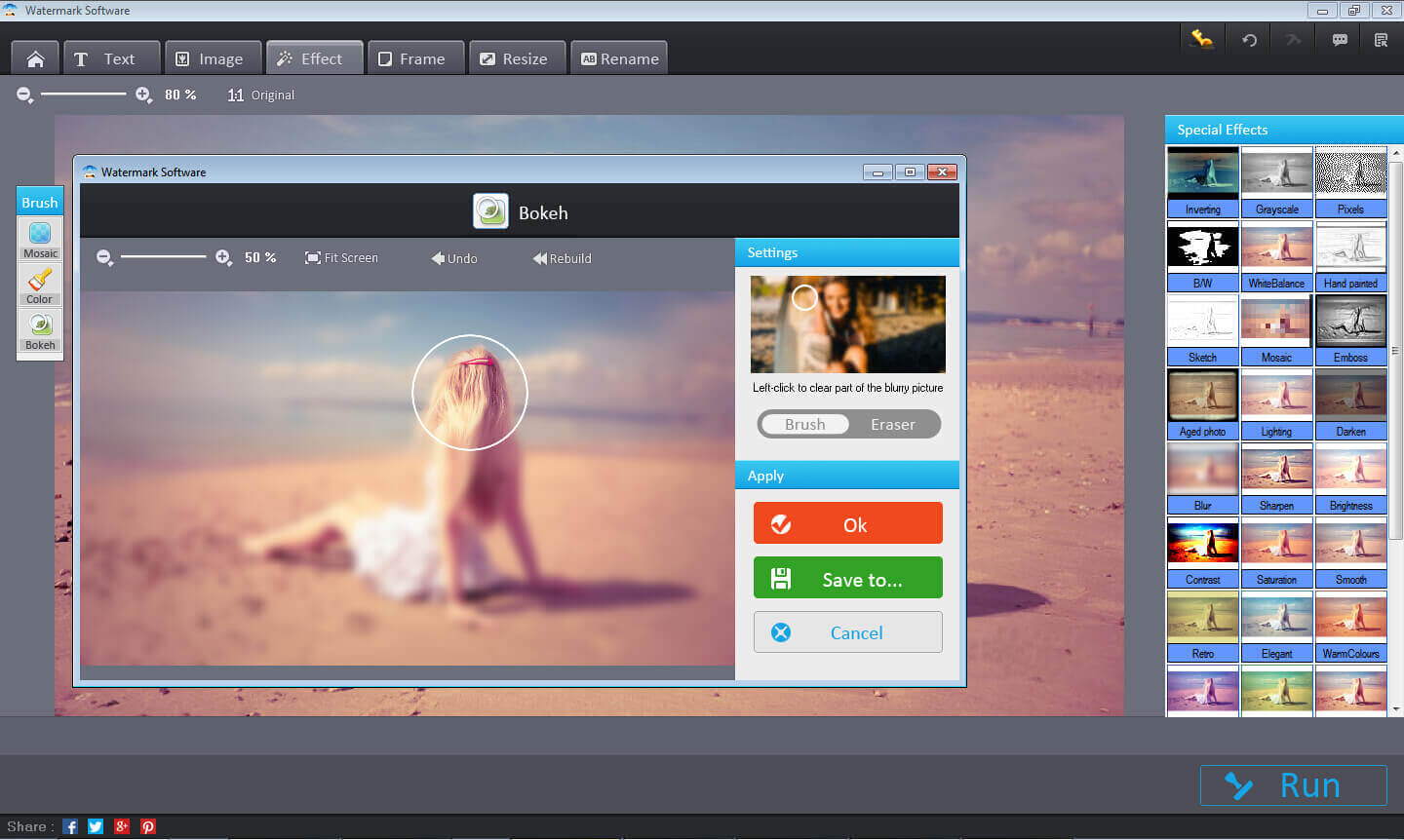Open the Resize tab
Image resolution: width=1404 pixels, height=840 pixels.
(514, 58)
